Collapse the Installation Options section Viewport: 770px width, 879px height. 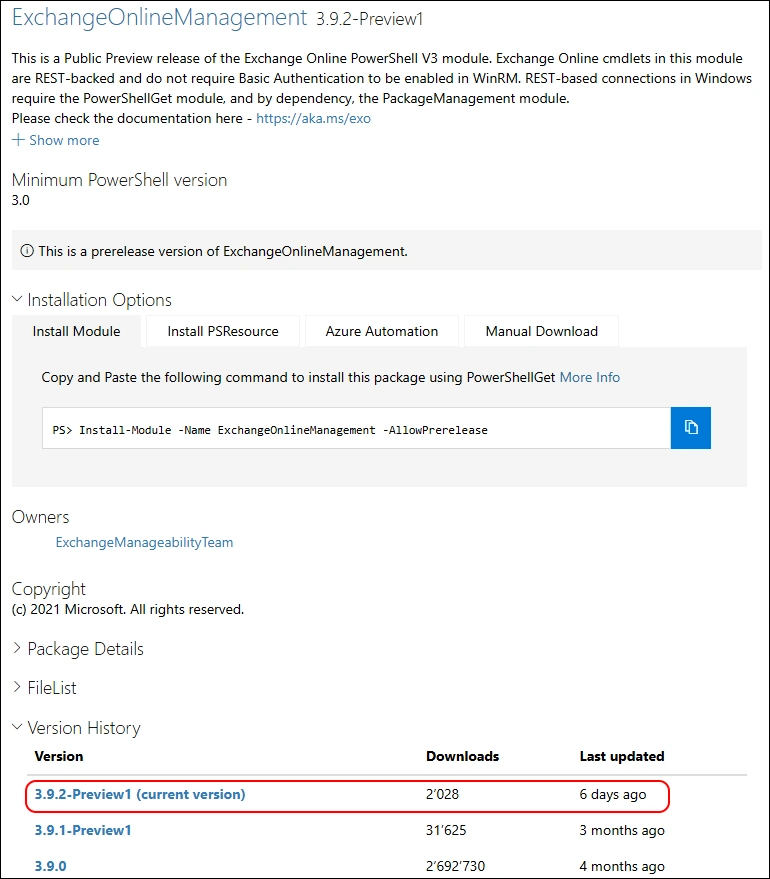click(x=18, y=300)
